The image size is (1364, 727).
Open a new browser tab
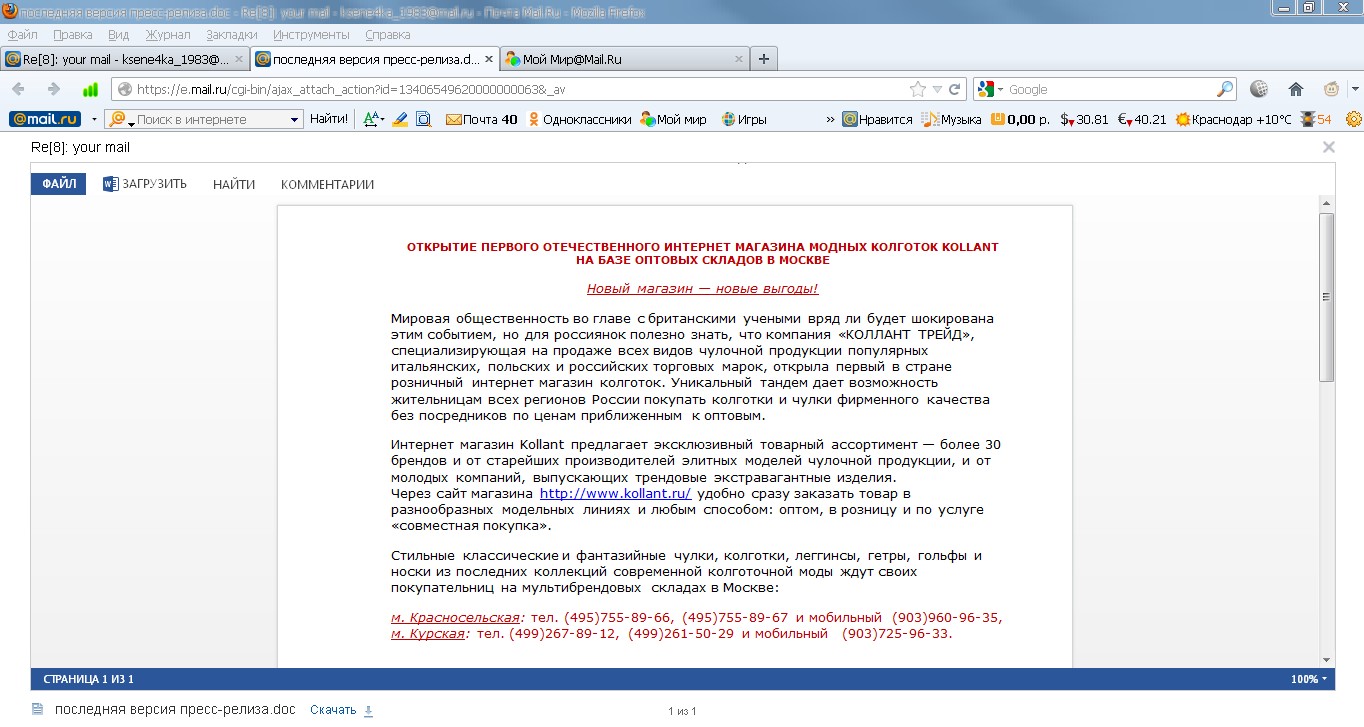(764, 59)
